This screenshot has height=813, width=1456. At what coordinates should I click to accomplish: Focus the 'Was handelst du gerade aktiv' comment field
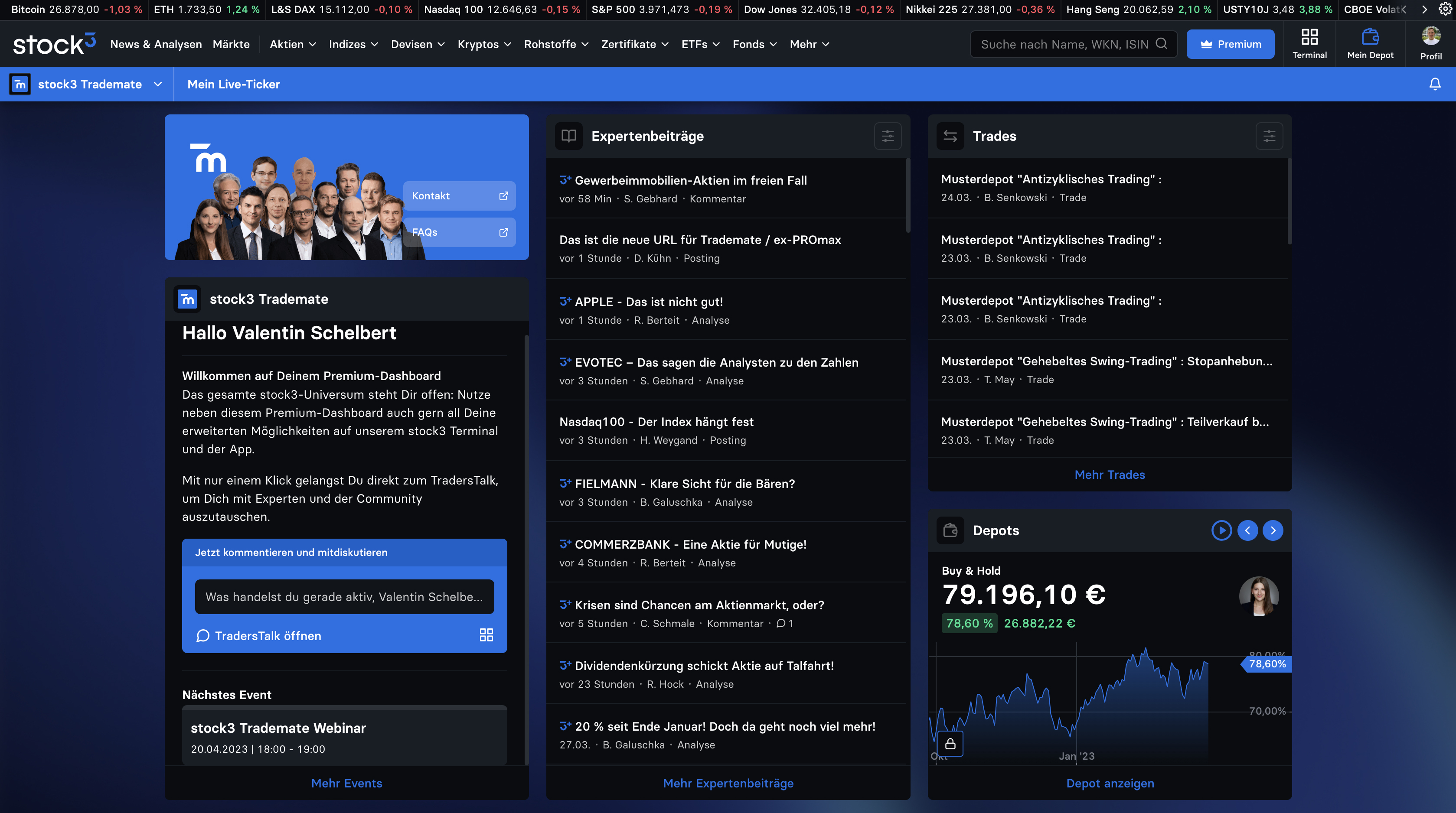(344, 597)
